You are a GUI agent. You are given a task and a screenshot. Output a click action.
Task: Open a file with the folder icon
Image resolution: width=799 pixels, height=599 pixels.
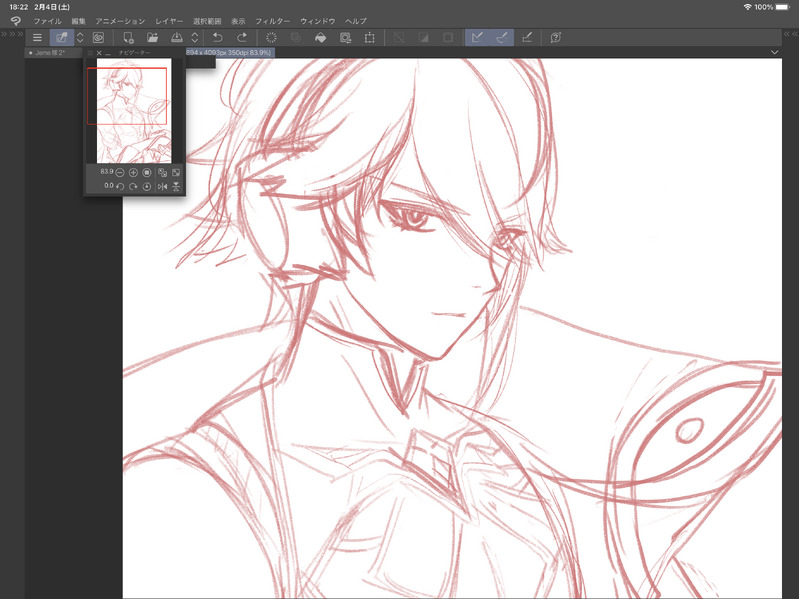(152, 37)
